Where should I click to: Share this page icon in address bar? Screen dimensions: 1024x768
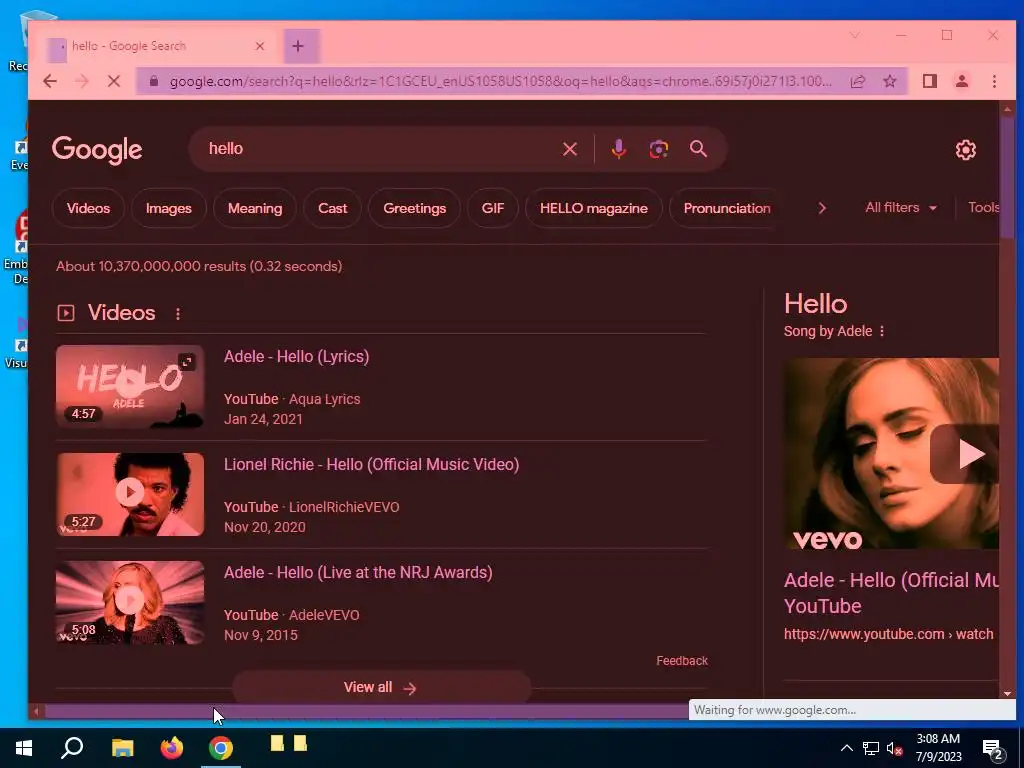click(x=857, y=81)
